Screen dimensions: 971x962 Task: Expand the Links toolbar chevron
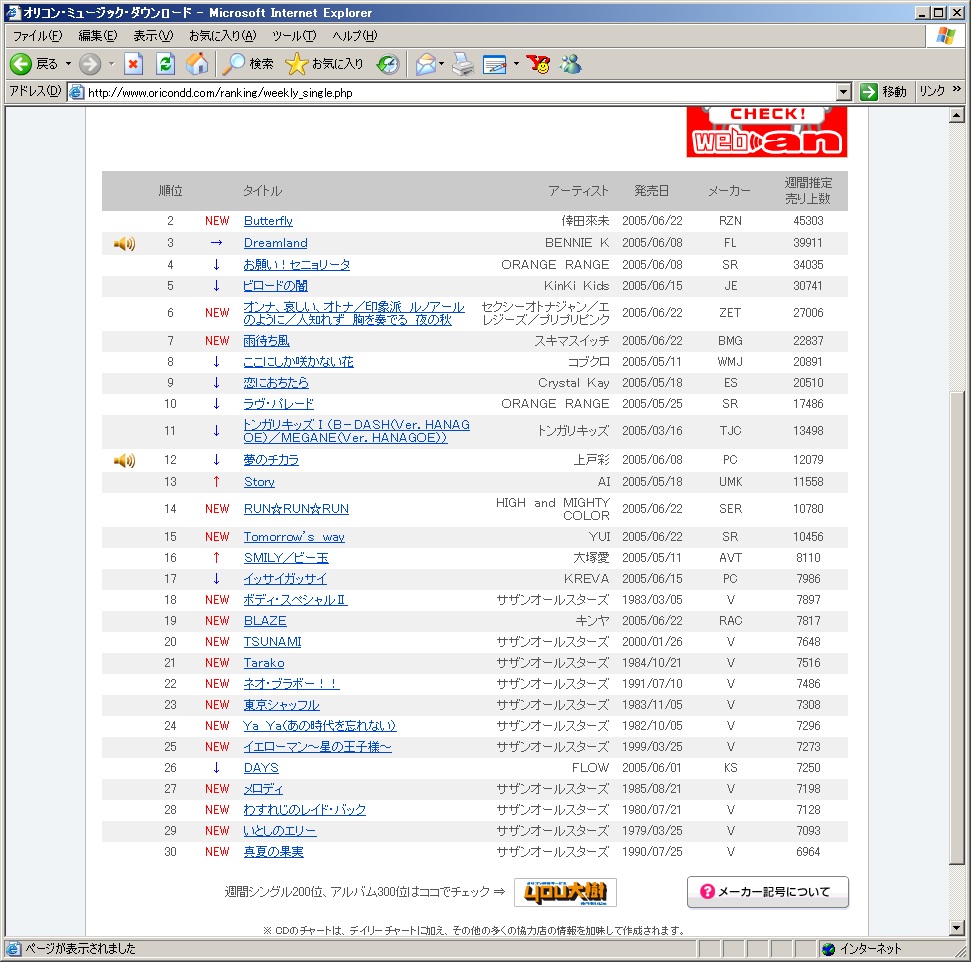(x=957, y=90)
